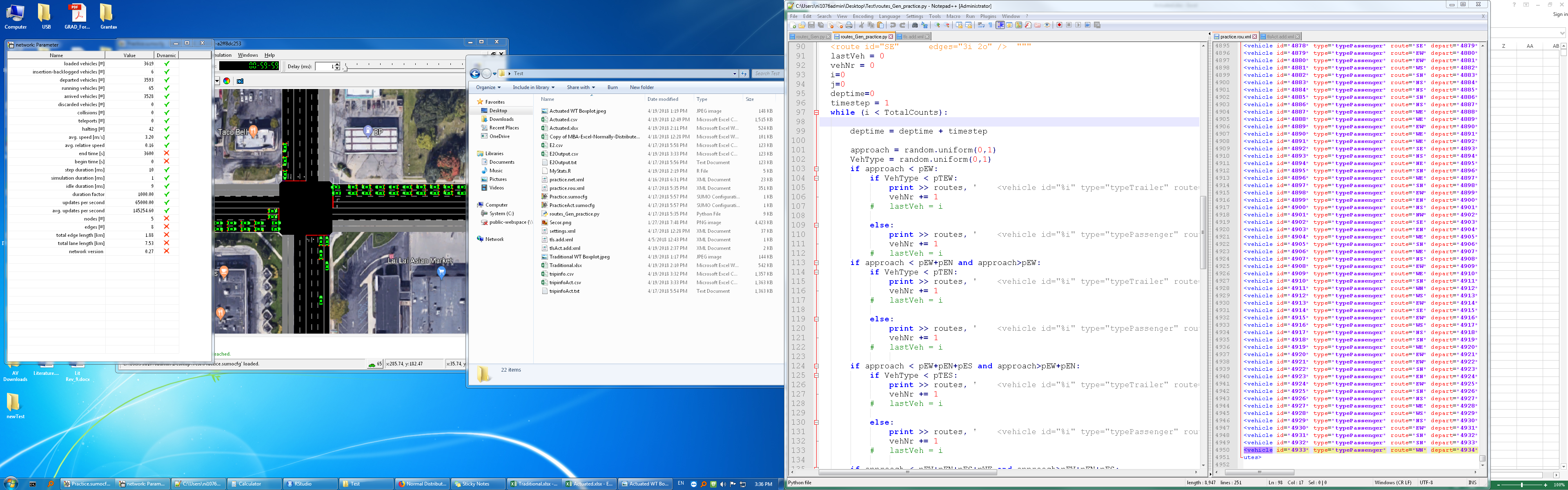Toggle Show All Characters paragraph icon

pos(990,25)
